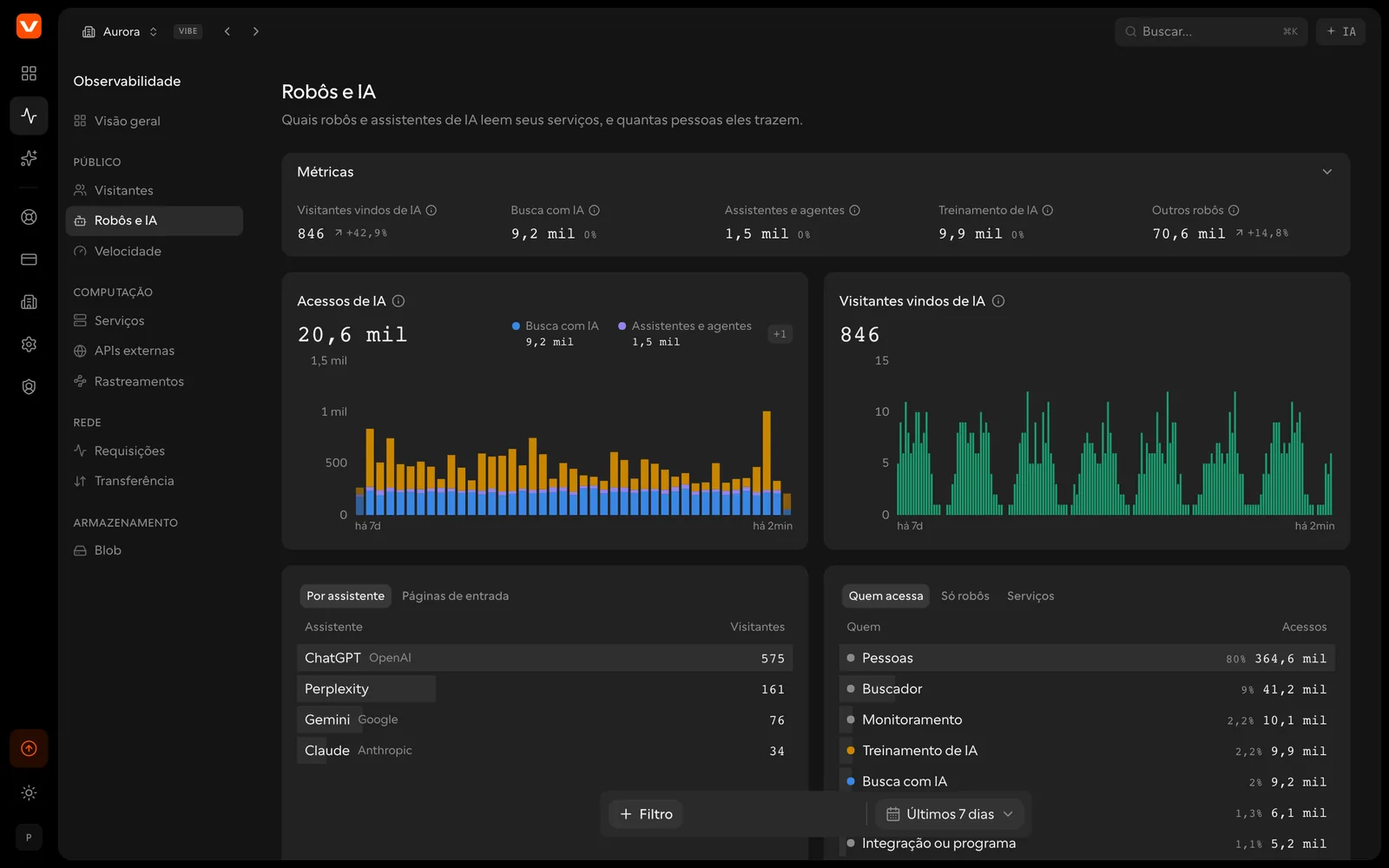The image size is (1389, 868).
Task: Open the dashboard grid icon in left rail
Action: [x=29, y=73]
